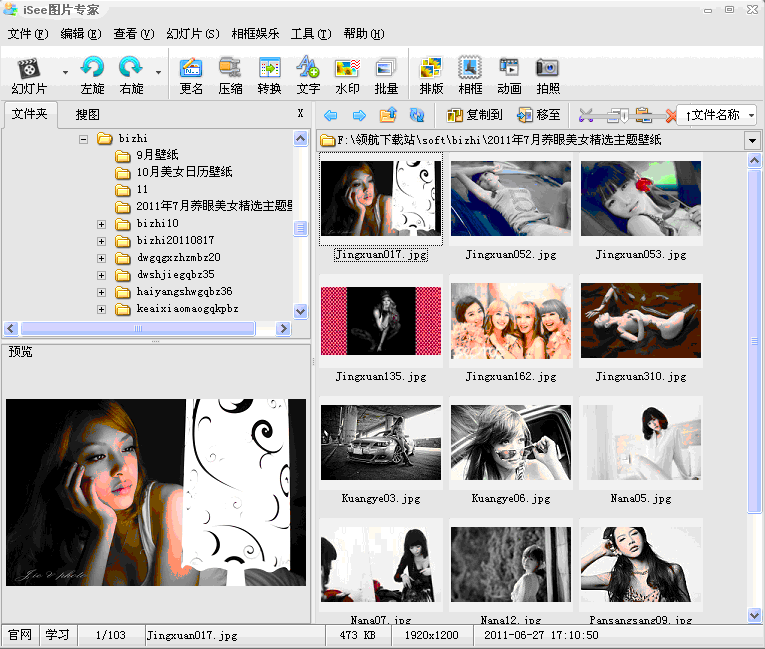Image resolution: width=765 pixels, height=649 pixels.
Task: Expand the dwshjiegqbz35 folder node
Action: tap(101, 276)
